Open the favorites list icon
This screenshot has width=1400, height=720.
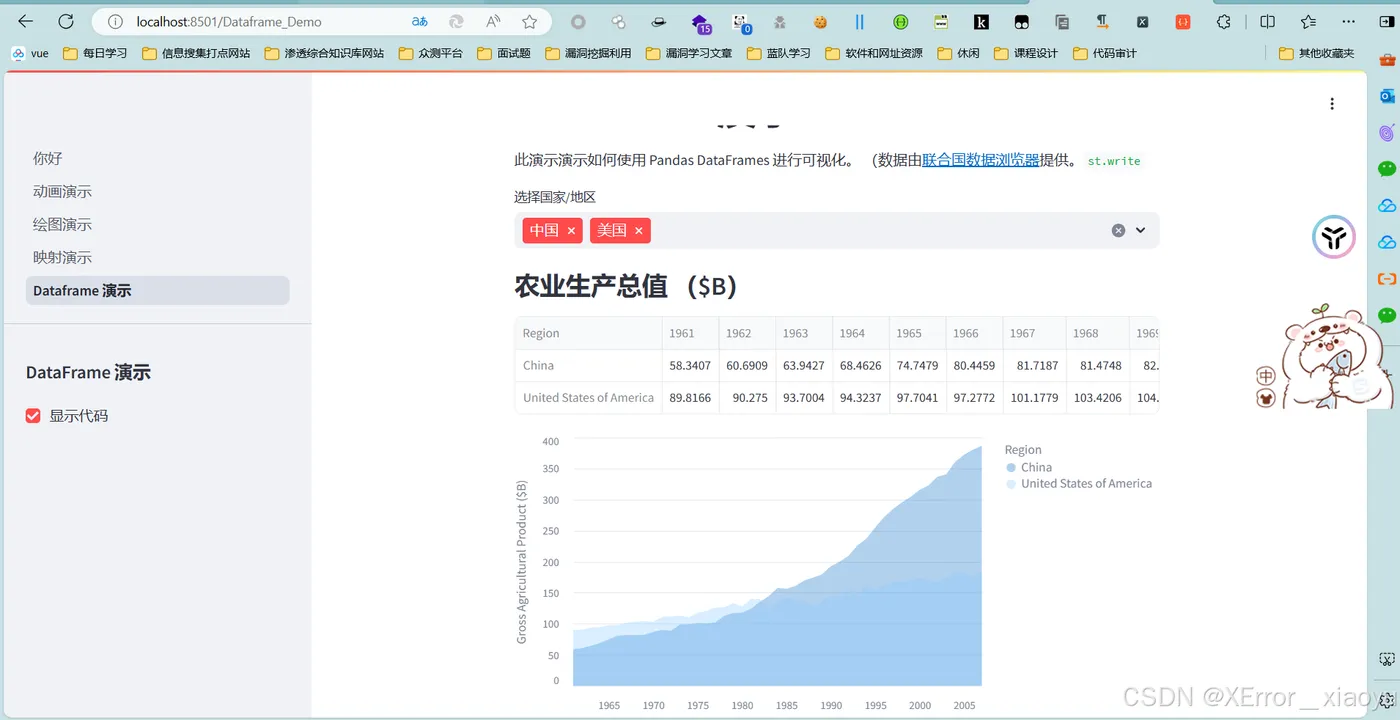coord(1308,21)
